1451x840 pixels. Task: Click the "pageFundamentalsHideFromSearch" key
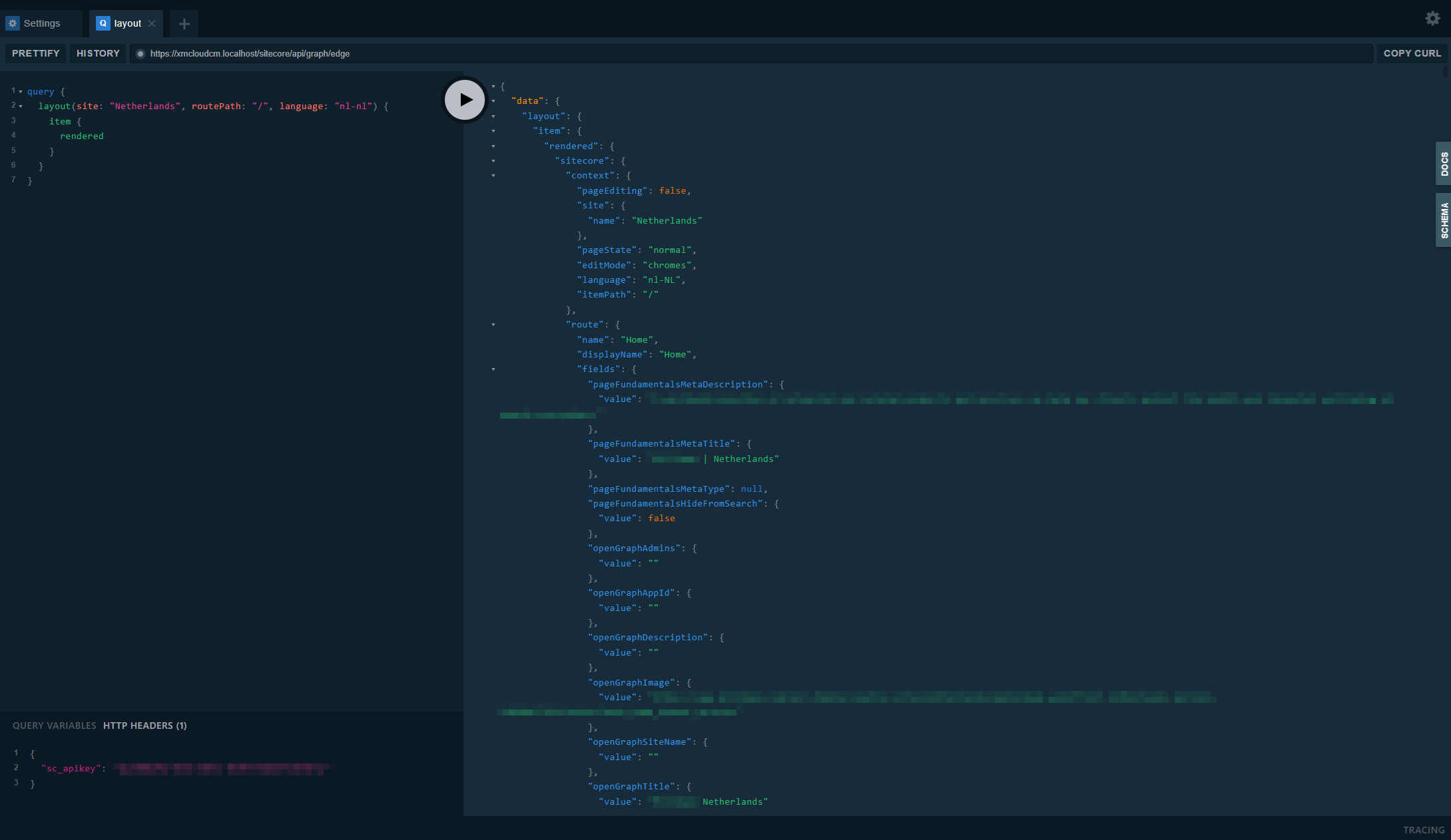(675, 504)
